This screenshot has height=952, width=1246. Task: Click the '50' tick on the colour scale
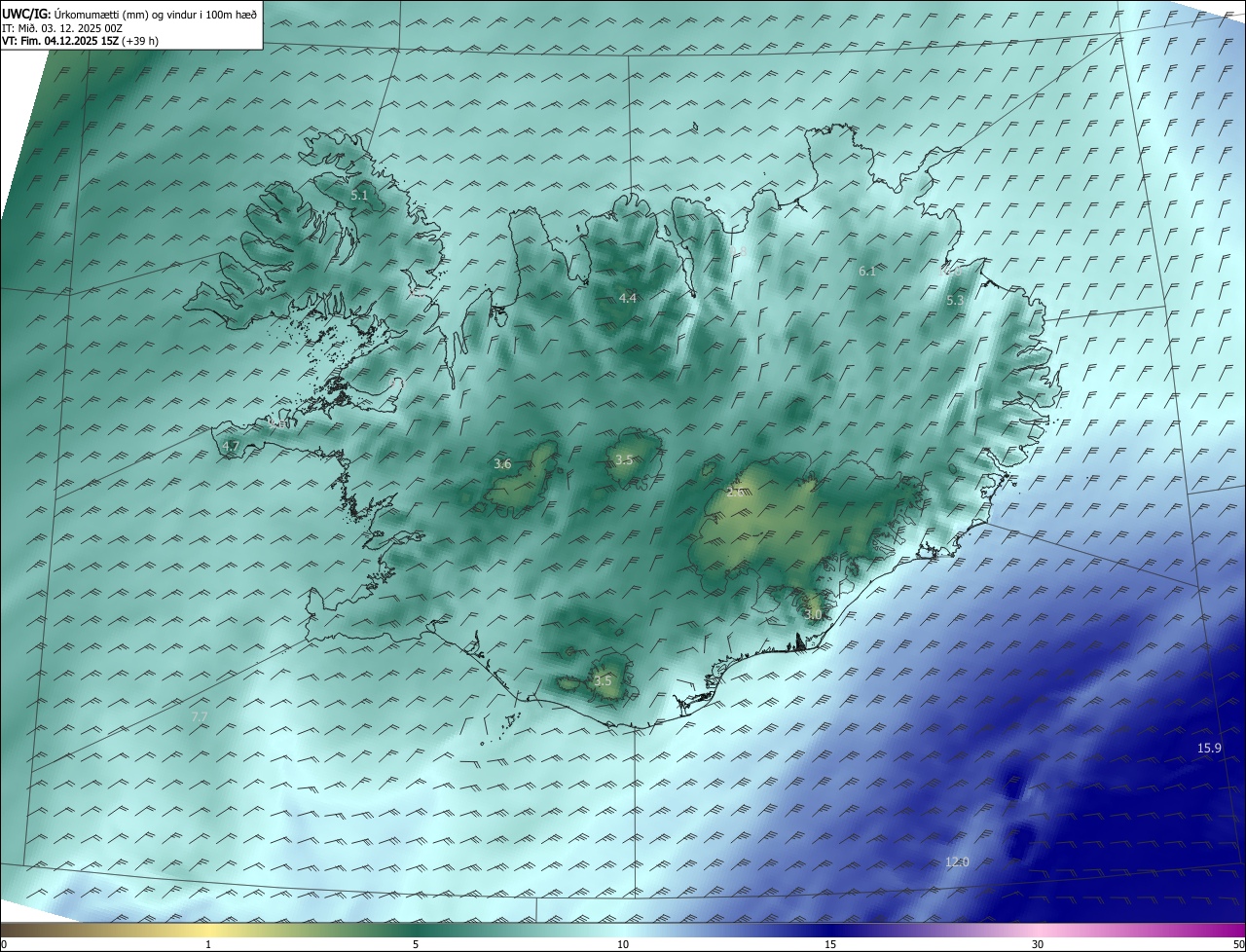point(1238,944)
